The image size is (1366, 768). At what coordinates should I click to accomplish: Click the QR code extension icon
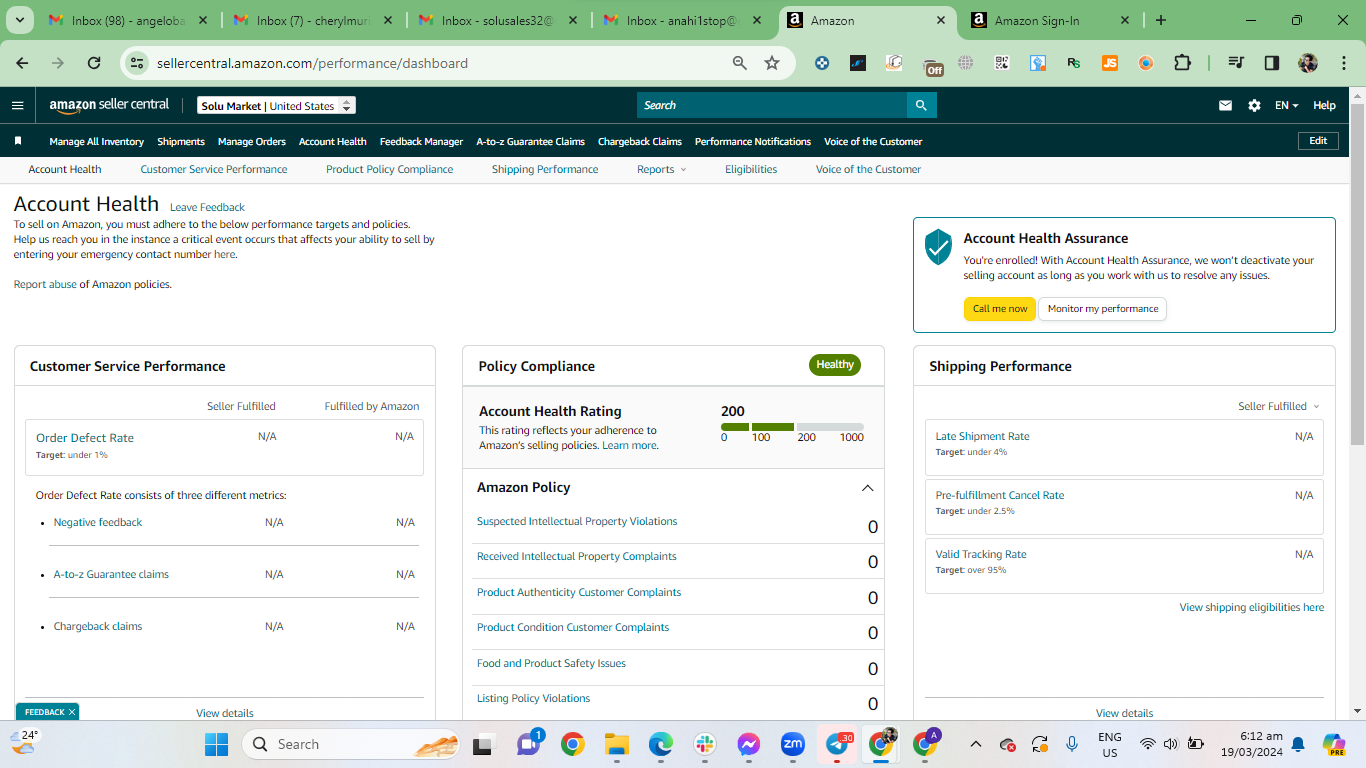coord(1001,63)
